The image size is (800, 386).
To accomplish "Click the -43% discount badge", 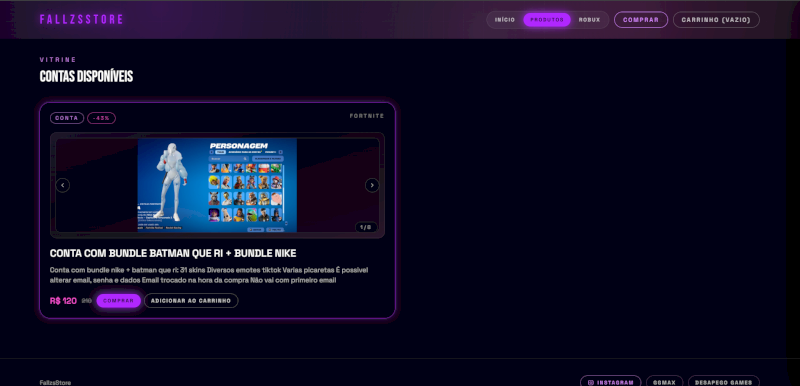I will coord(102,118).
